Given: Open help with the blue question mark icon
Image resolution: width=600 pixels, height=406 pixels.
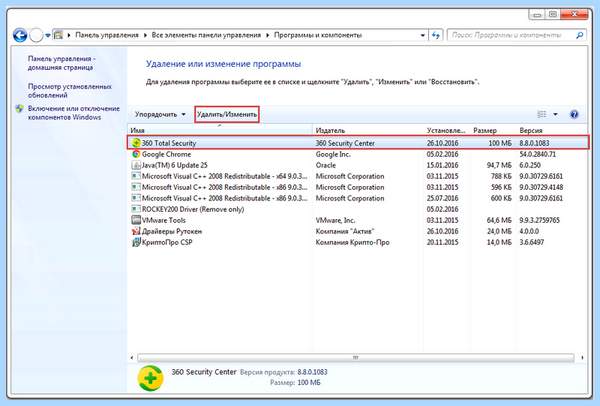Looking at the screenshot, I should pyautogui.click(x=574, y=114).
